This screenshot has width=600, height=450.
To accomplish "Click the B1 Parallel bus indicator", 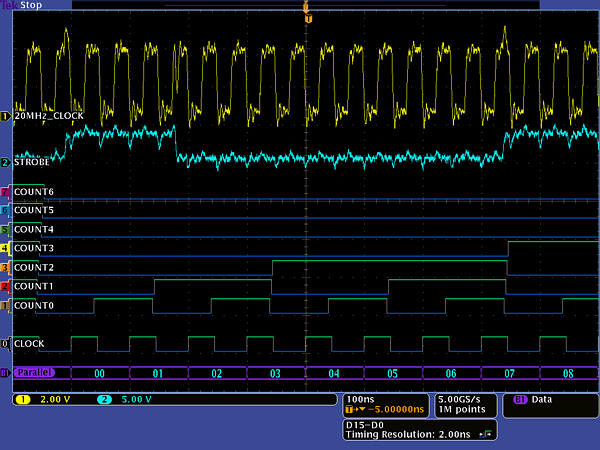I will (5, 373).
